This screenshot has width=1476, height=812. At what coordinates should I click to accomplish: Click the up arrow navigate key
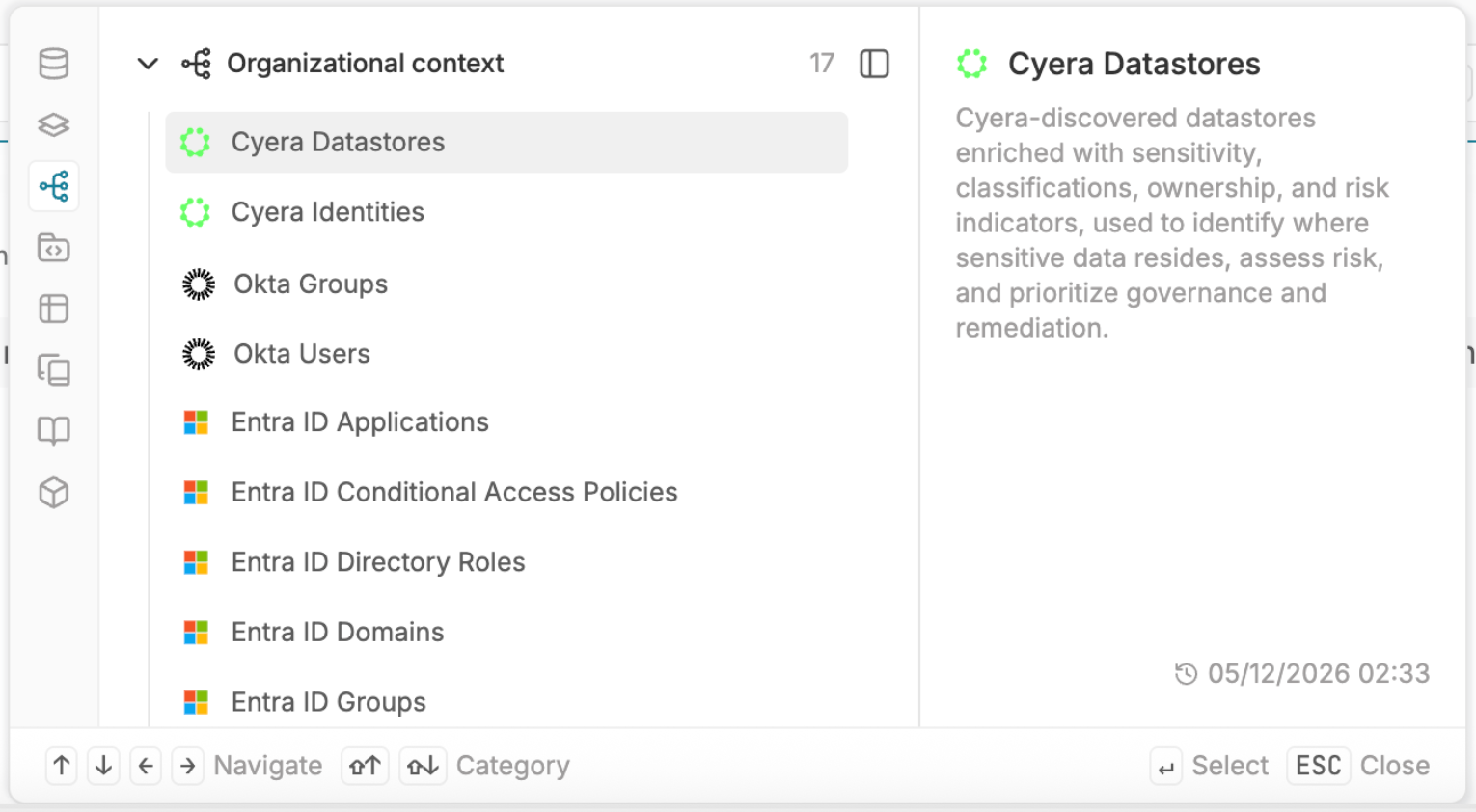point(62,766)
